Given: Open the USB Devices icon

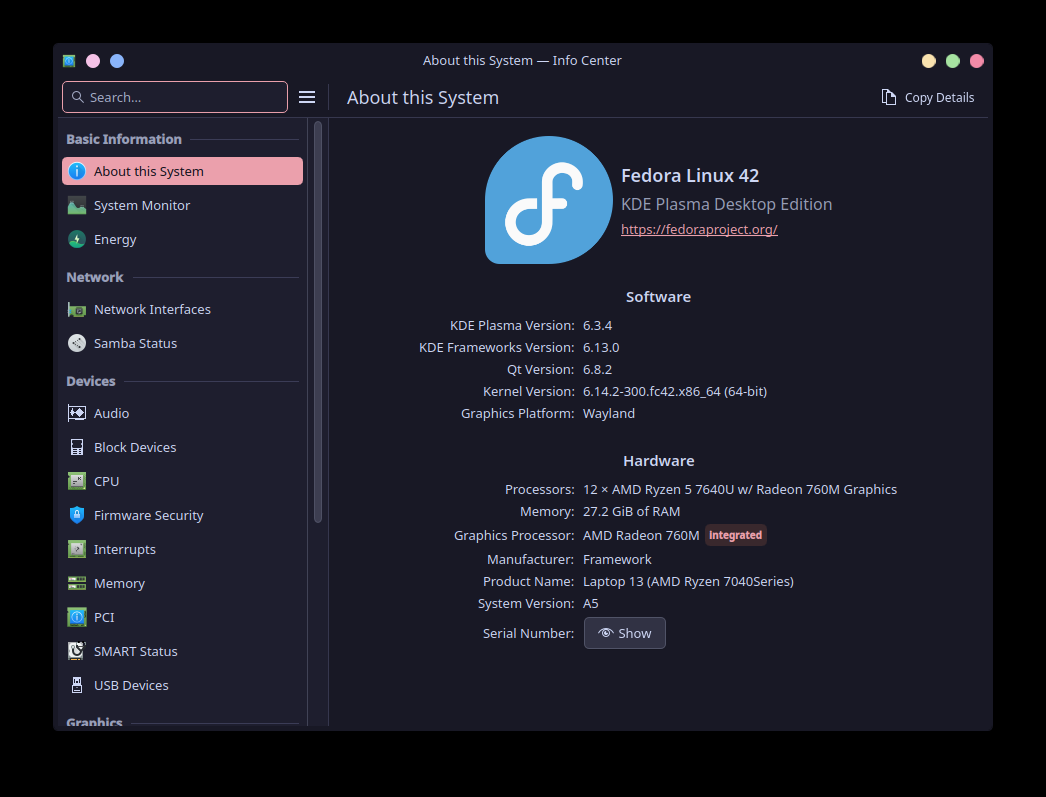Looking at the screenshot, I should click(x=77, y=685).
